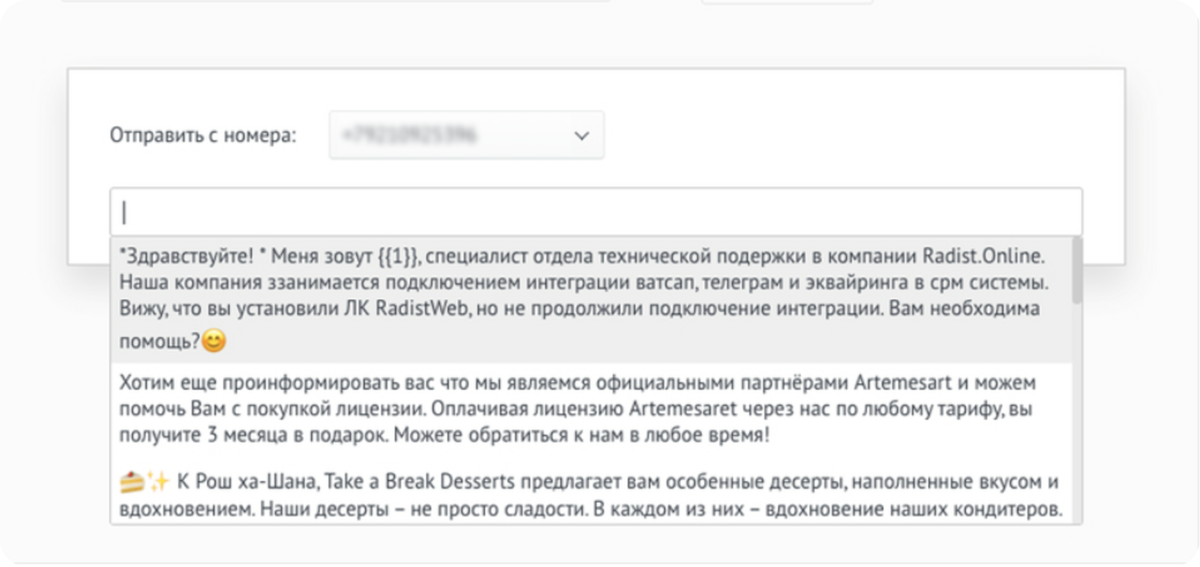Image resolution: width=1200 pixels, height=567 pixels.
Task: Click the empty template search input field
Action: click(596, 212)
